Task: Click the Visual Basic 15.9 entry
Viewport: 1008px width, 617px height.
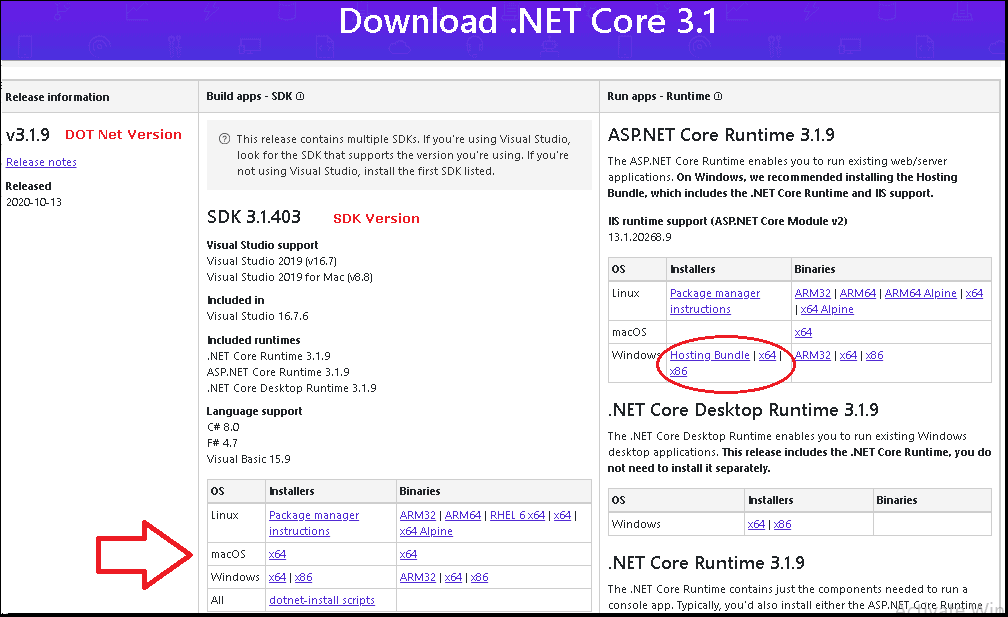Action: click(x=249, y=460)
